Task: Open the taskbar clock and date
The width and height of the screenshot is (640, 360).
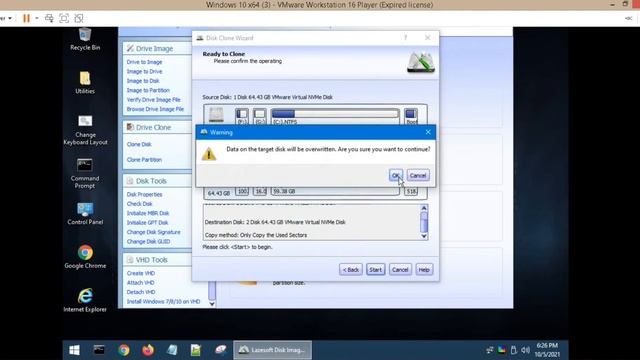Action: click(547, 350)
